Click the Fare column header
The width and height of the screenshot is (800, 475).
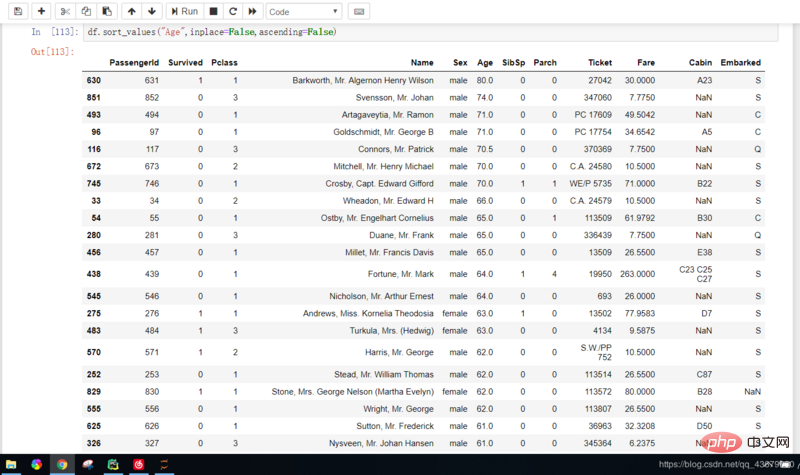coord(646,62)
